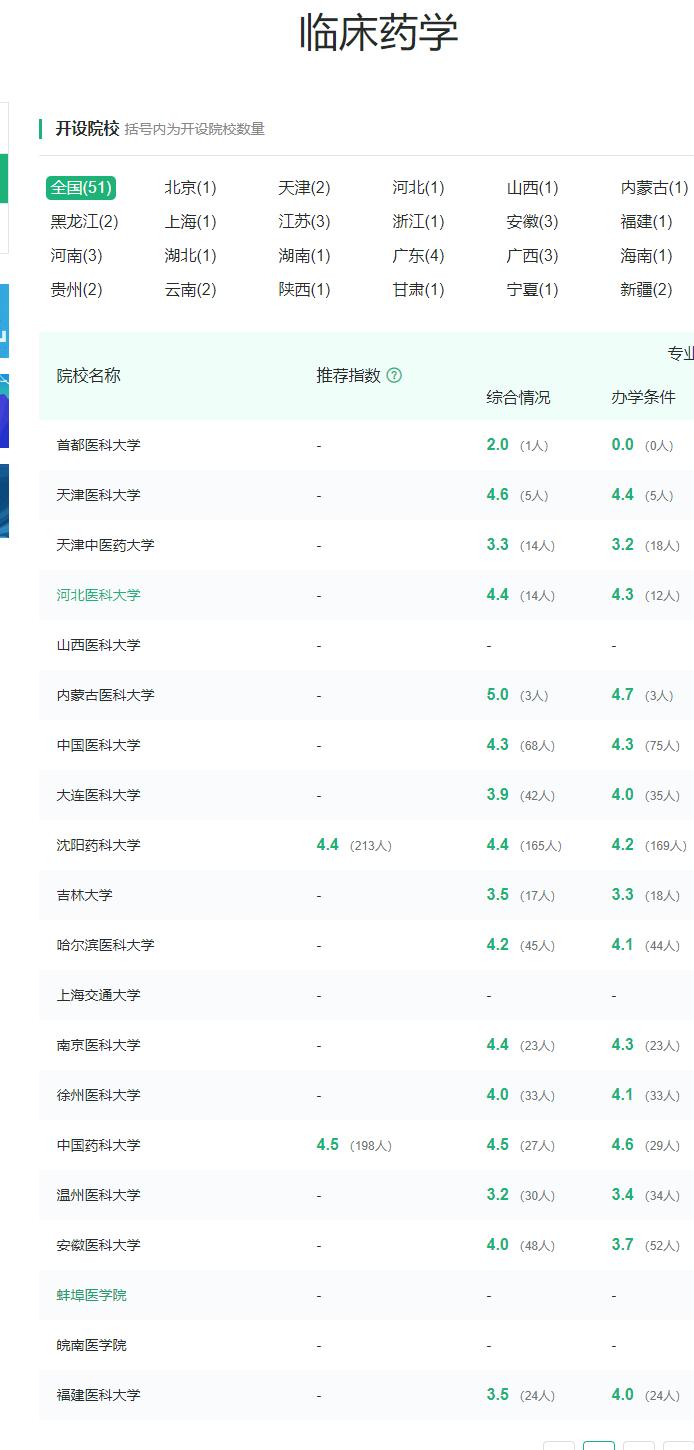Click 内蒙古医科大学 overall score 5.0

click(498, 695)
